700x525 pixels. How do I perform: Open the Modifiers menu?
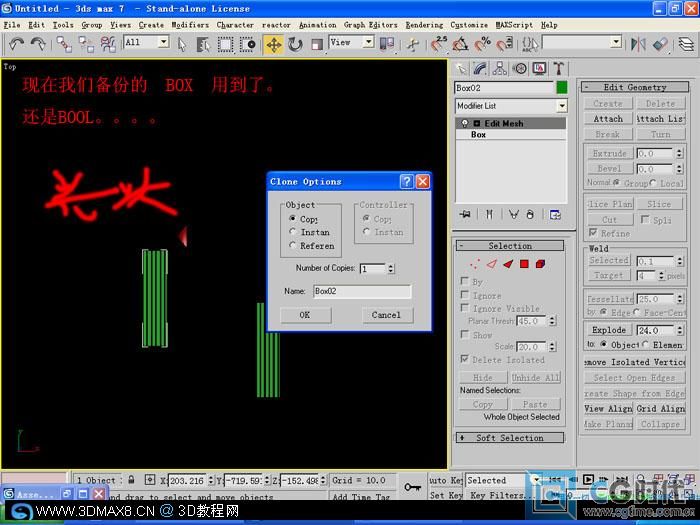(x=190, y=25)
